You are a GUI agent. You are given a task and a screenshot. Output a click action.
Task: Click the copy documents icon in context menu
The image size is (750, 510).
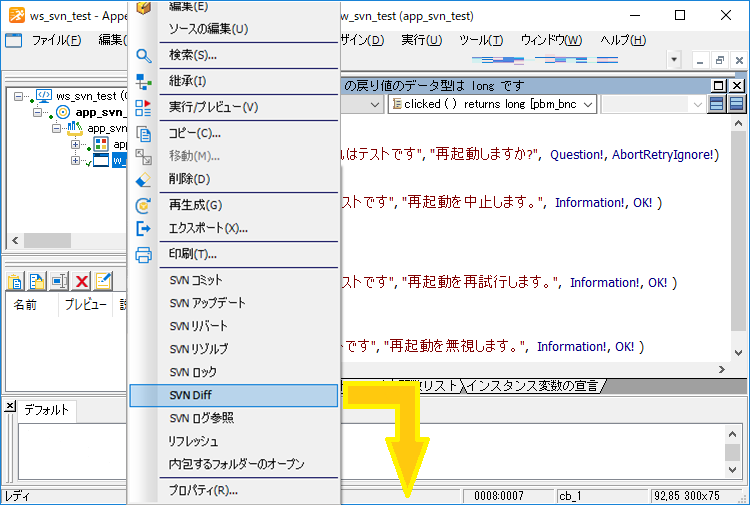(x=143, y=134)
